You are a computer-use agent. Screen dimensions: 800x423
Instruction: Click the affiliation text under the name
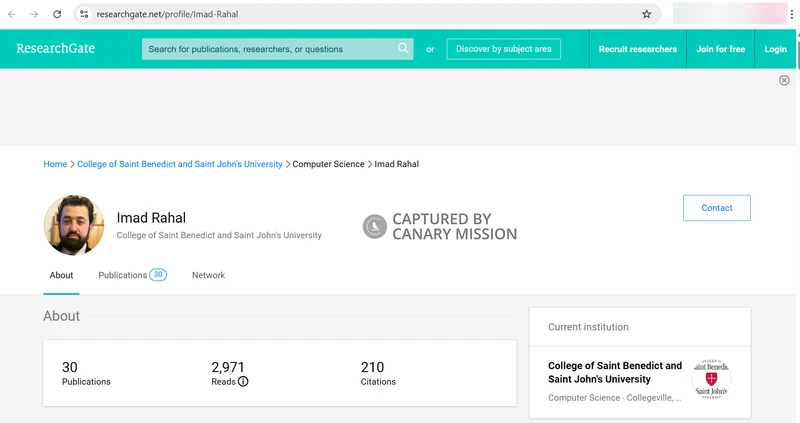[x=219, y=235]
